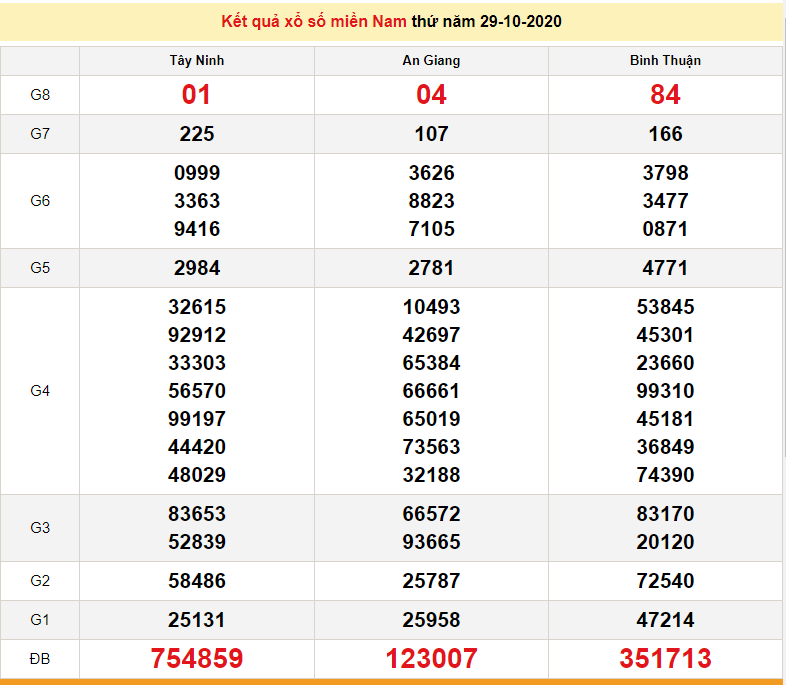Select the G3 number 93665

[431, 542]
